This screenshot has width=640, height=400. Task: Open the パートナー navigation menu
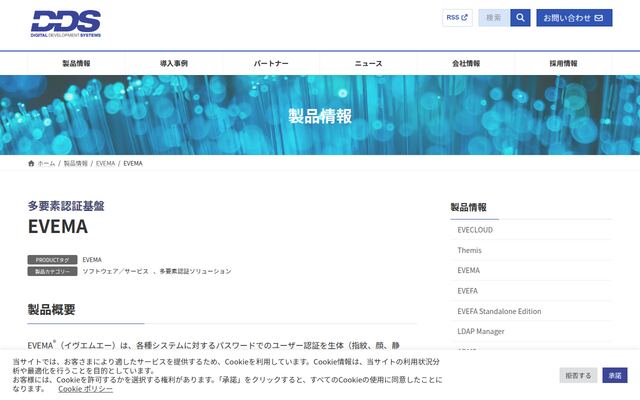pyautogui.click(x=271, y=63)
